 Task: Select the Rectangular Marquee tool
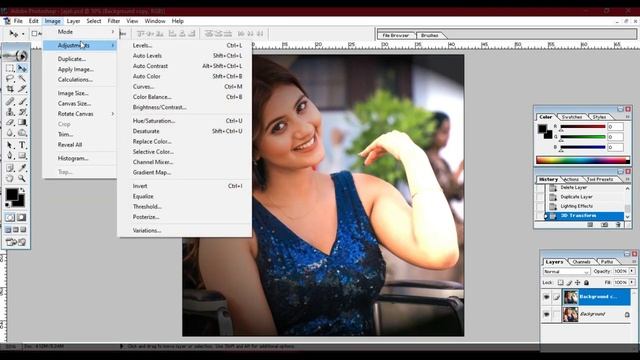(10, 68)
